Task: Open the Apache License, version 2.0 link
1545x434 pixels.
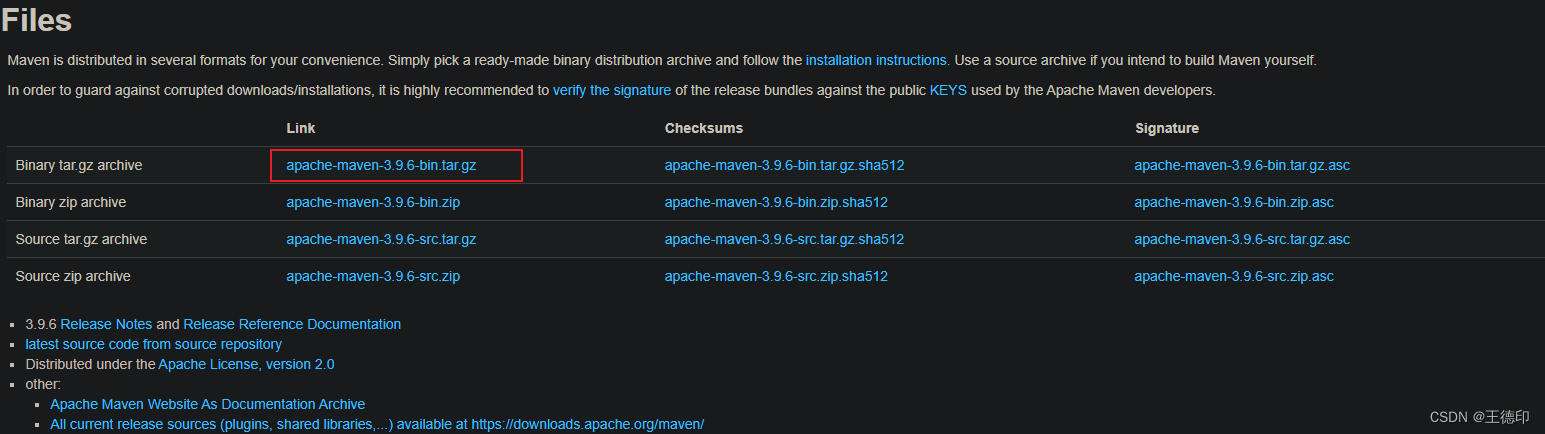Action: pyautogui.click(x=246, y=364)
